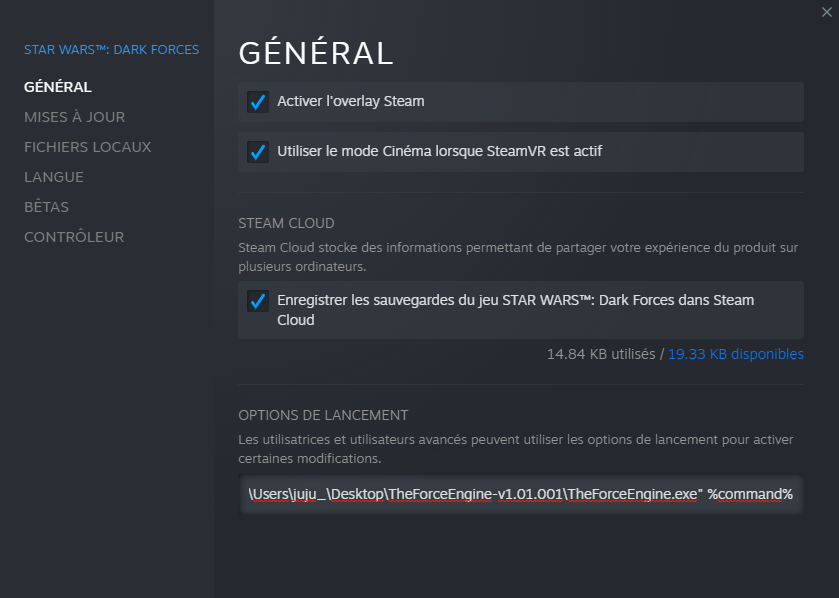This screenshot has height=598, width=839.
Task: Go to the LANGUE settings tab
Action: [54, 177]
